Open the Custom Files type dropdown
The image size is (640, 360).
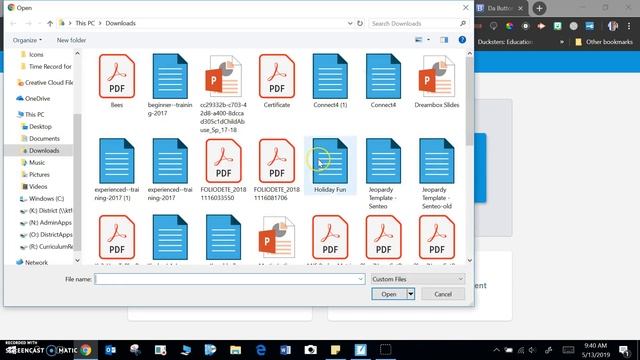(x=418, y=279)
